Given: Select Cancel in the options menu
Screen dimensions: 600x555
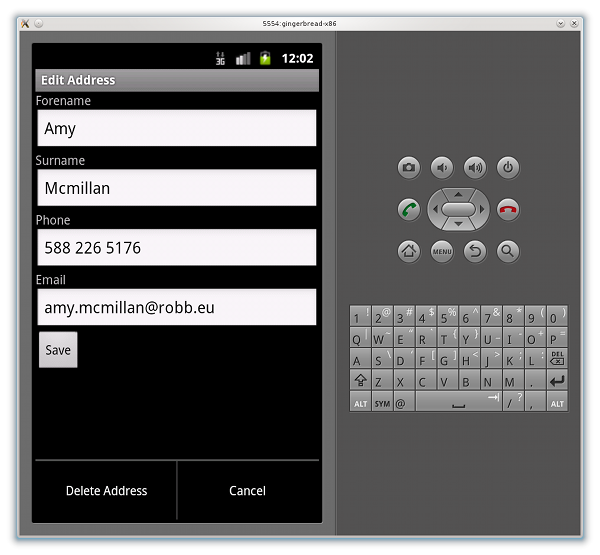Looking at the screenshot, I should click(248, 491).
